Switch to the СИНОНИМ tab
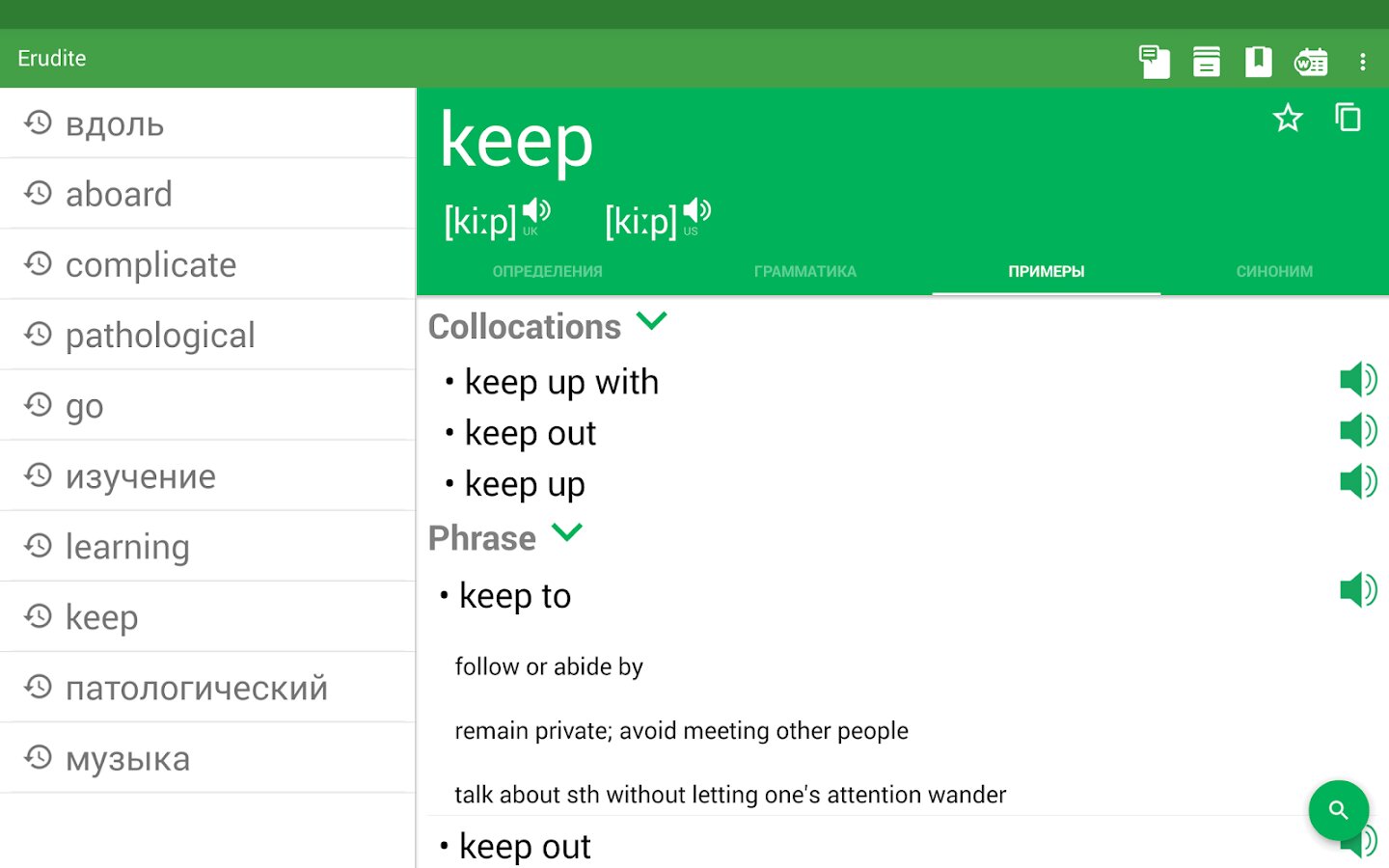The image size is (1389, 868). point(1274,272)
